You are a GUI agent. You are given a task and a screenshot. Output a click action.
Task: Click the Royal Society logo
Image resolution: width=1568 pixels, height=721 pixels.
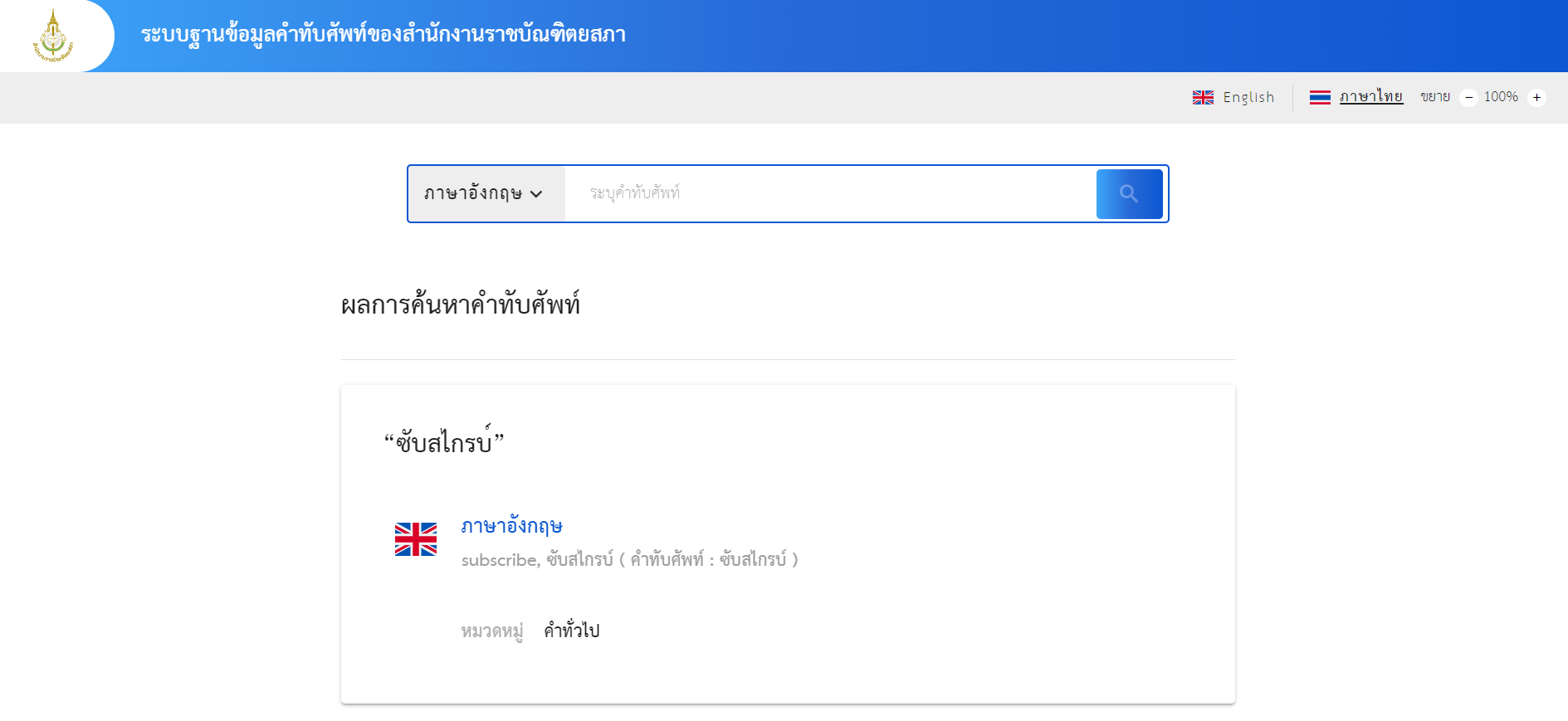53,36
